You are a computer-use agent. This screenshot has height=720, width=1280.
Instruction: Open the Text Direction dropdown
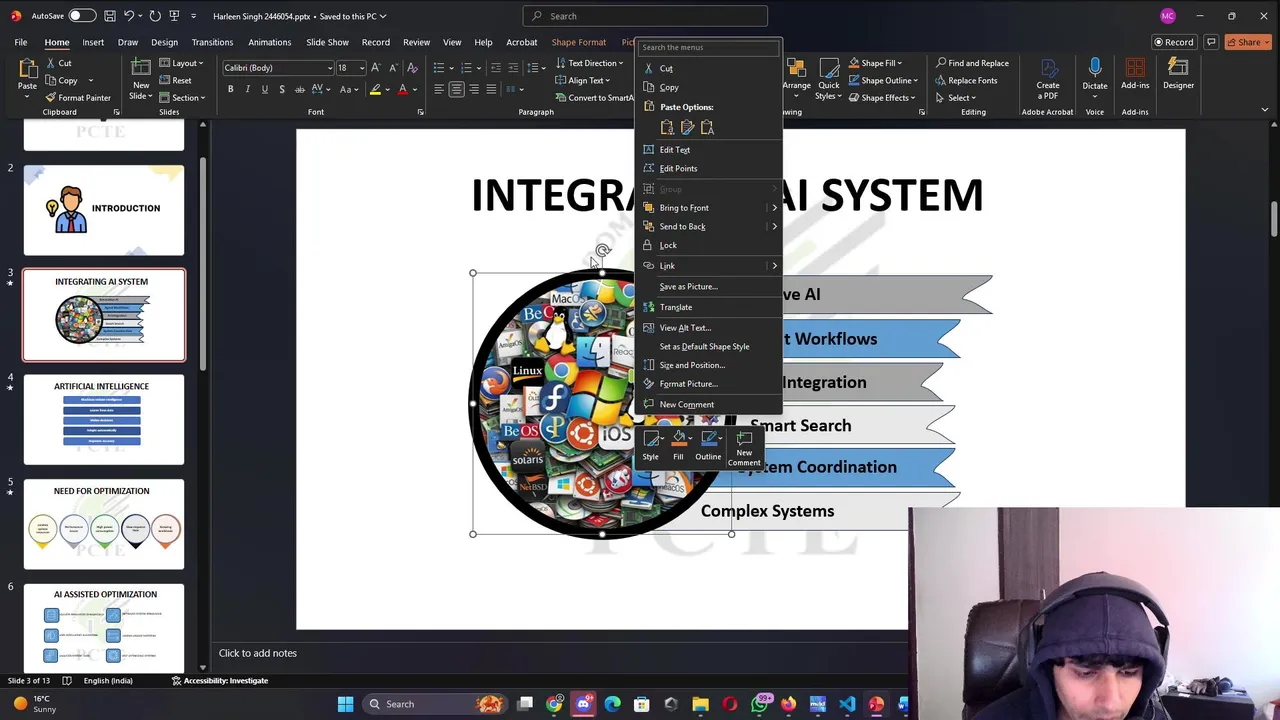(590, 63)
